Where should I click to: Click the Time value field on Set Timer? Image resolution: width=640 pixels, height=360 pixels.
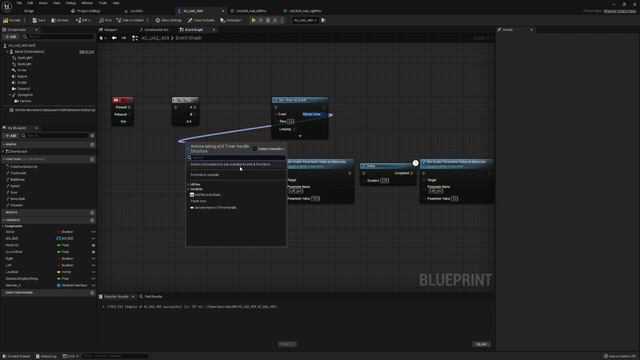(x=290, y=122)
